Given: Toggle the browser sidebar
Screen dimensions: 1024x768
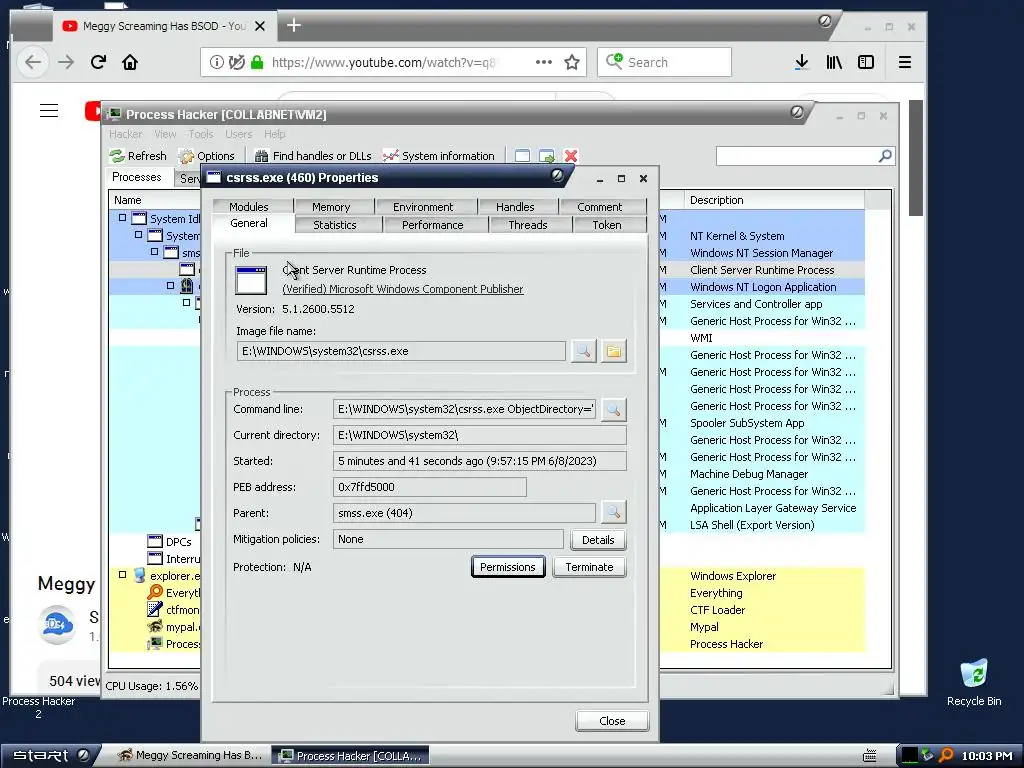Looking at the screenshot, I should [866, 63].
